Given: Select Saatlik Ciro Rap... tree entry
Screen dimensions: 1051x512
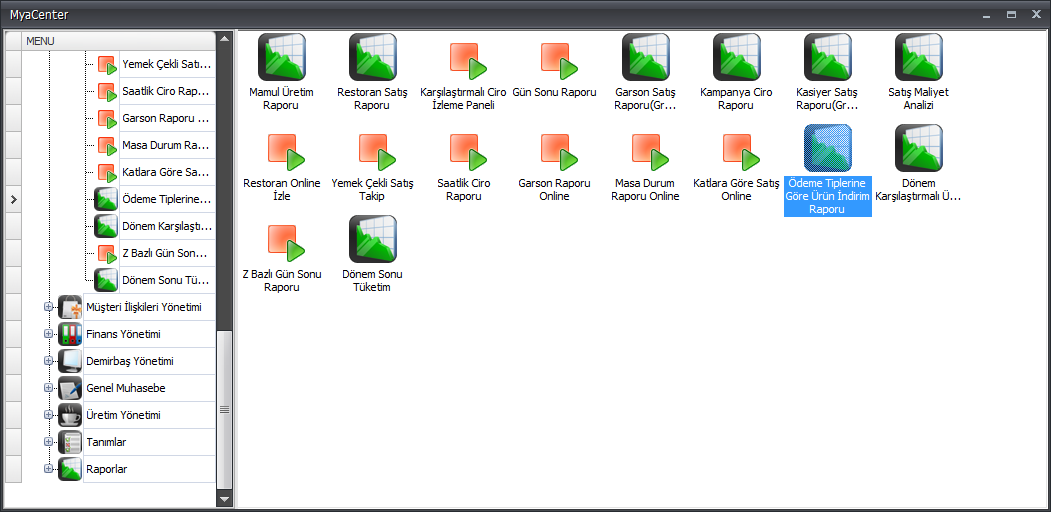Looking at the screenshot, I should (x=167, y=92).
